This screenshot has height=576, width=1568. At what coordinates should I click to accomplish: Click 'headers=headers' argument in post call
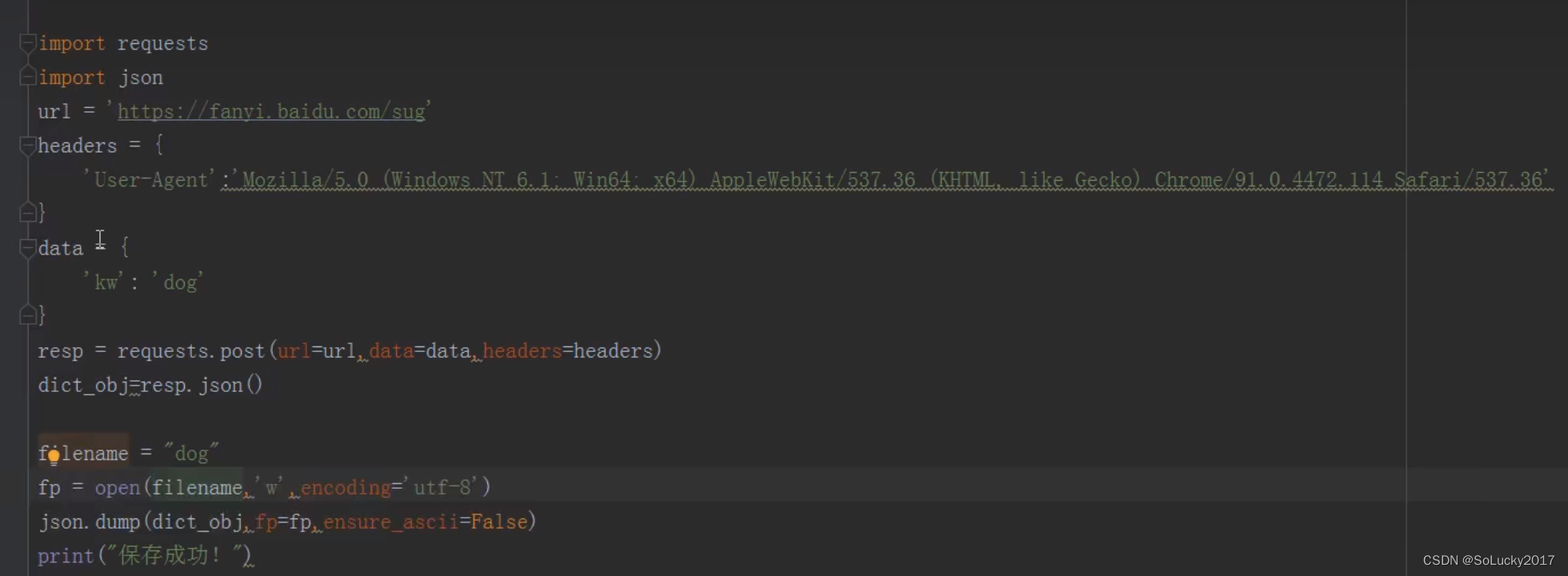(568, 351)
